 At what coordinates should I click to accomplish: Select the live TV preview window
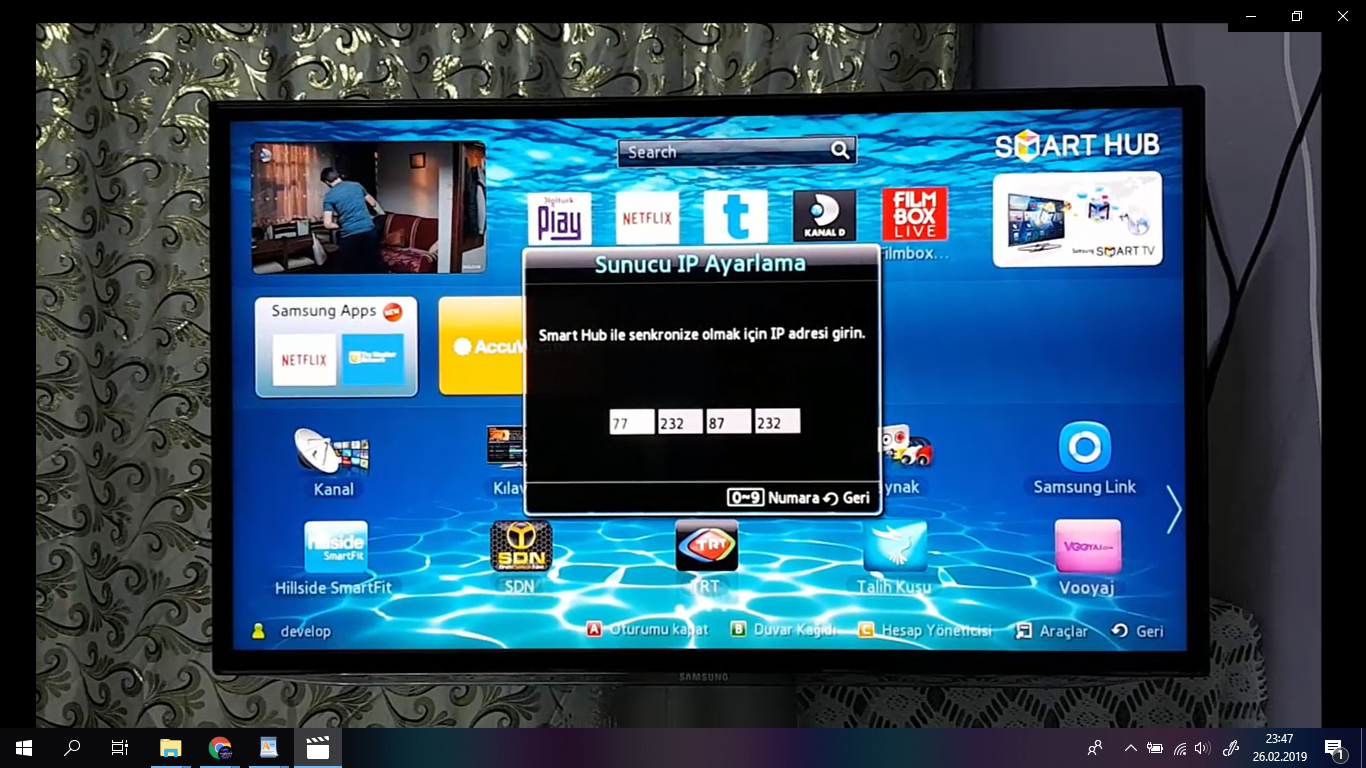(x=368, y=207)
